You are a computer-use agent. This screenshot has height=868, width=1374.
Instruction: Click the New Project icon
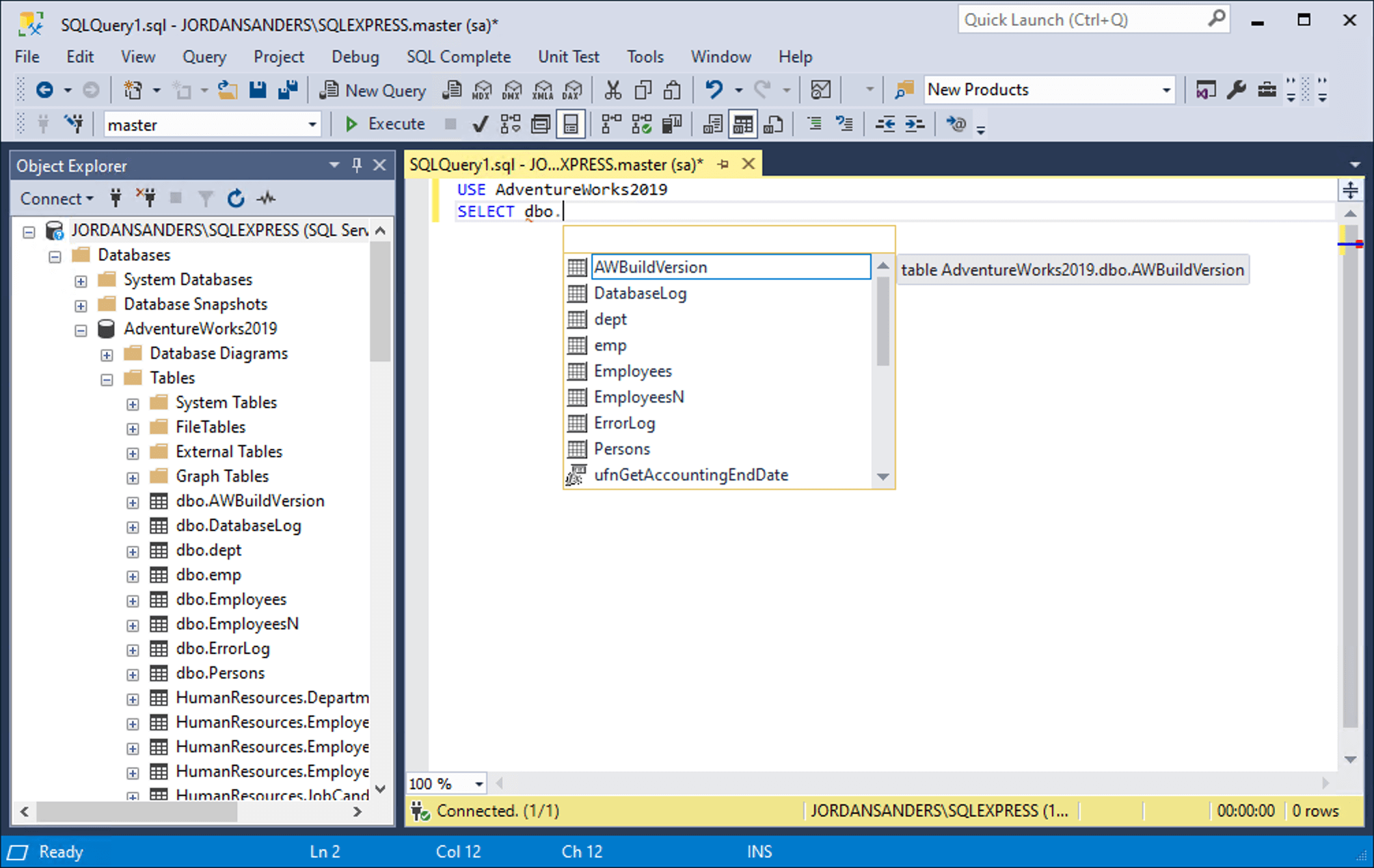132,90
